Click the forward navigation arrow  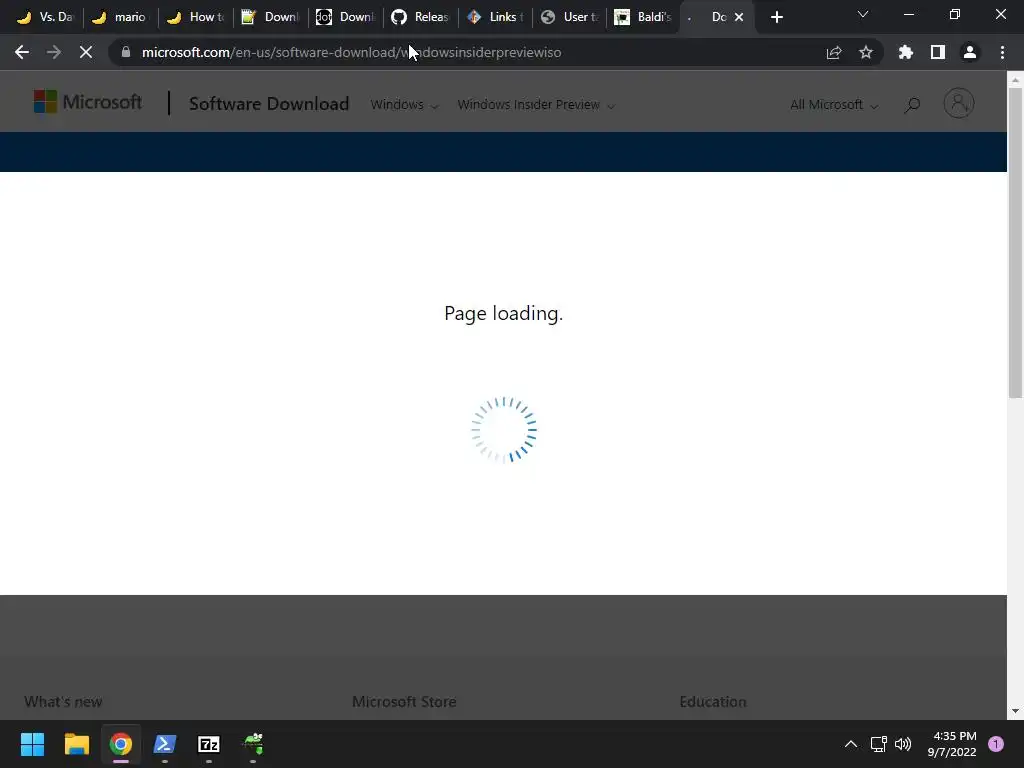[54, 52]
